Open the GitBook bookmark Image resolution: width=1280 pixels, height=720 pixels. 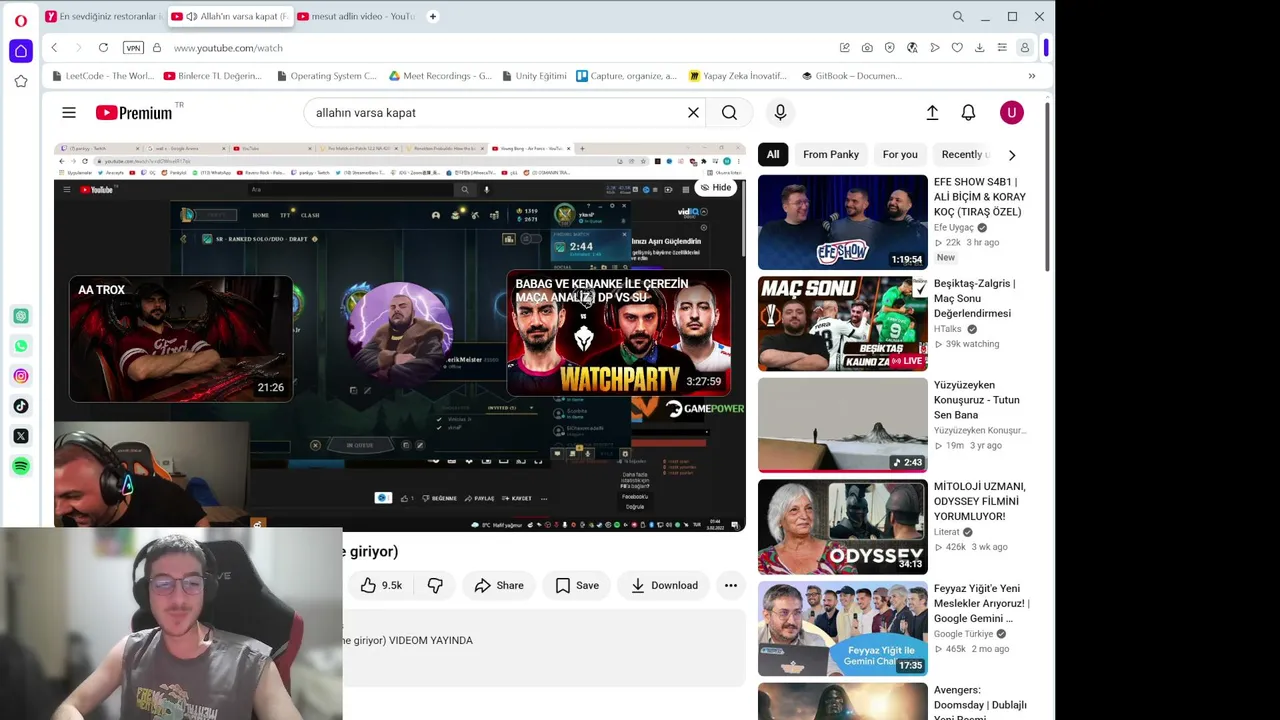point(852,76)
